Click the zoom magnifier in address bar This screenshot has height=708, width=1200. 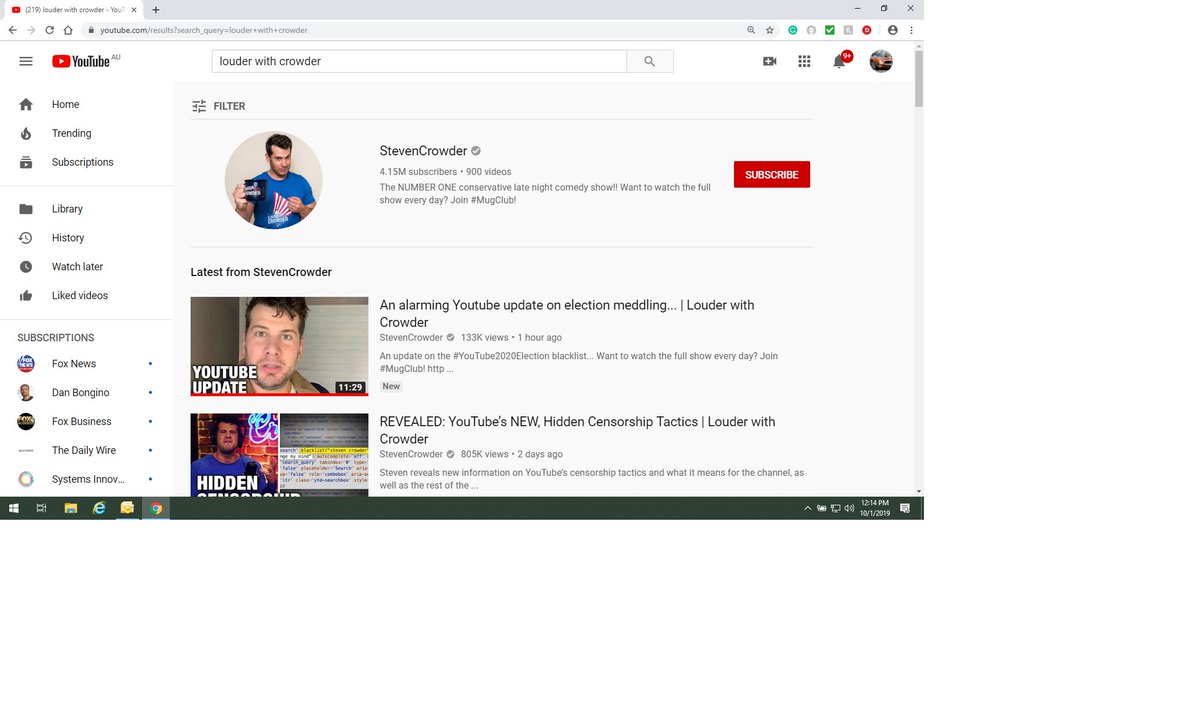coord(751,30)
